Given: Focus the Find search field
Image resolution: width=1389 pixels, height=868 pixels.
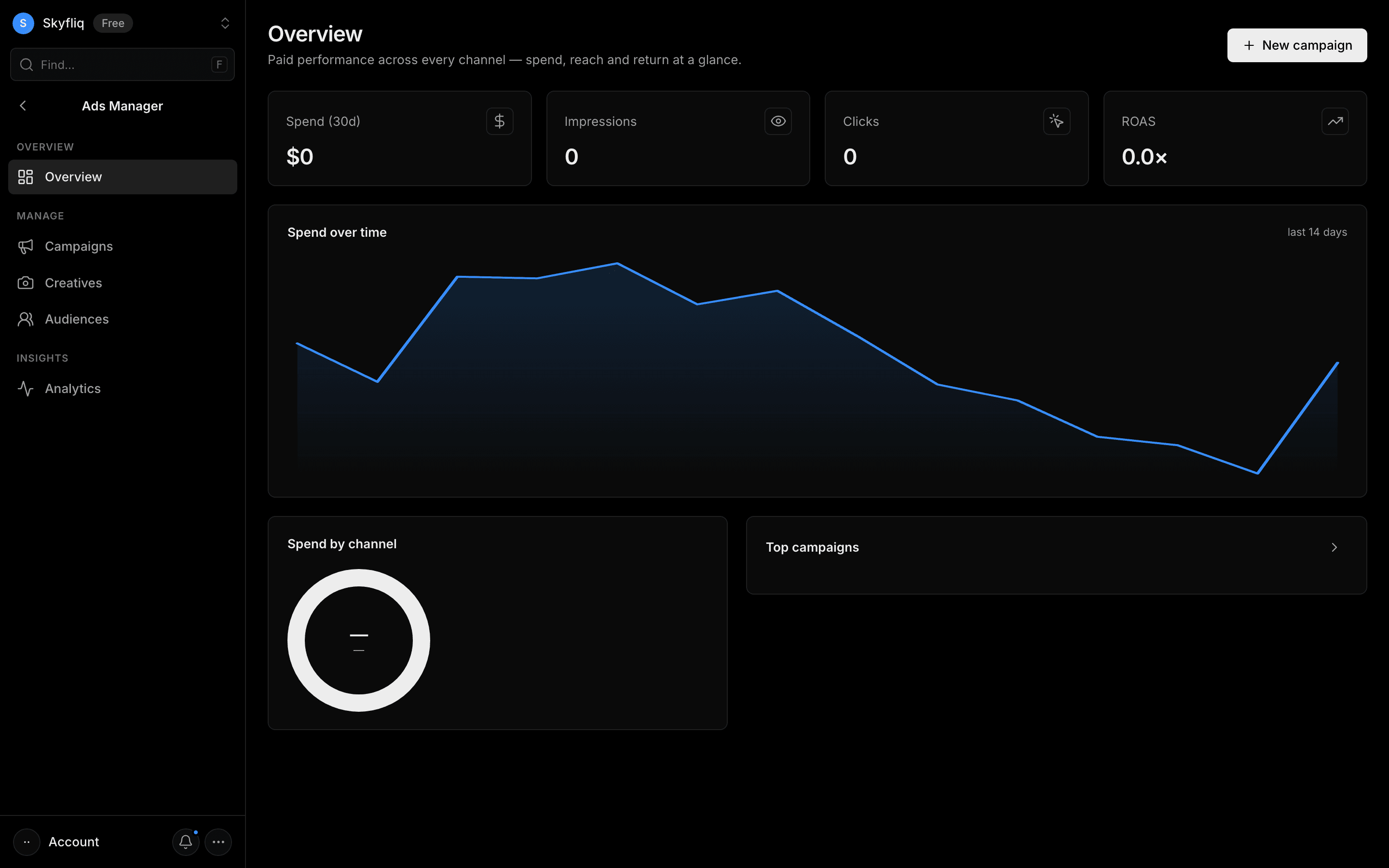Looking at the screenshot, I should click(x=122, y=64).
